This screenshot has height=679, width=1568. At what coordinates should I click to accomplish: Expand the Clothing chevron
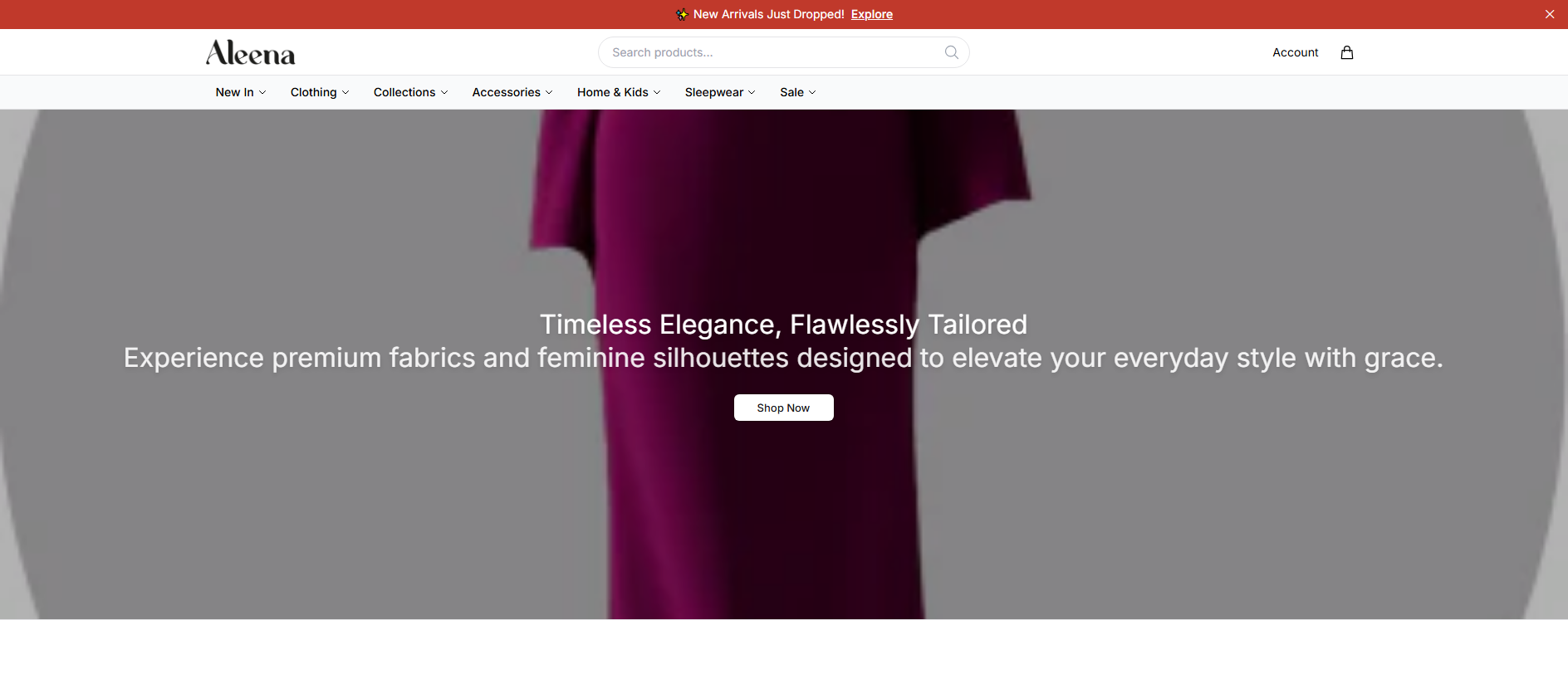pos(345,92)
